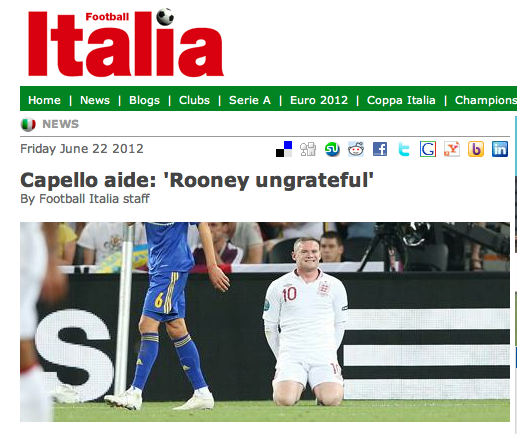Share article on StumbleUpon
This screenshot has width=517, height=434.
pyautogui.click(x=332, y=149)
